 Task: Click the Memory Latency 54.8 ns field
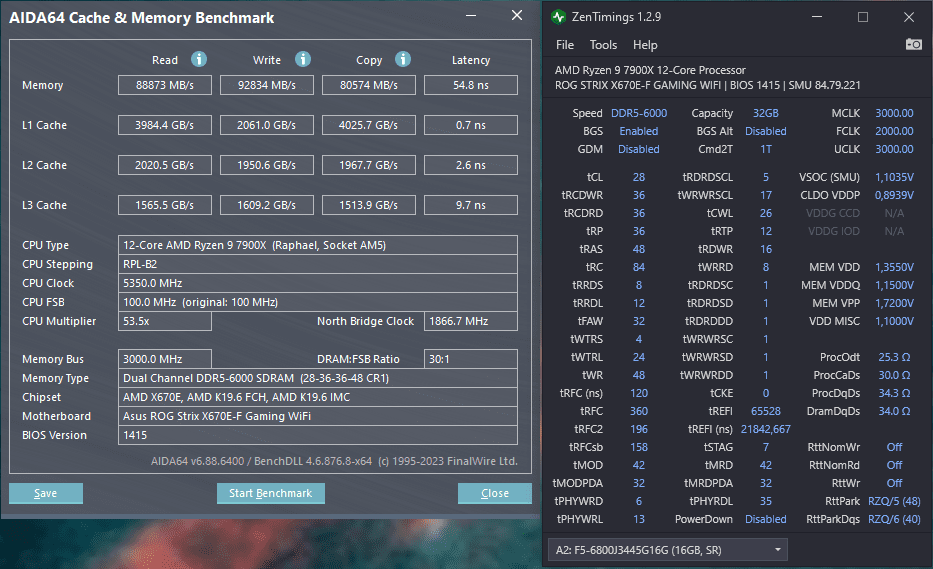471,85
